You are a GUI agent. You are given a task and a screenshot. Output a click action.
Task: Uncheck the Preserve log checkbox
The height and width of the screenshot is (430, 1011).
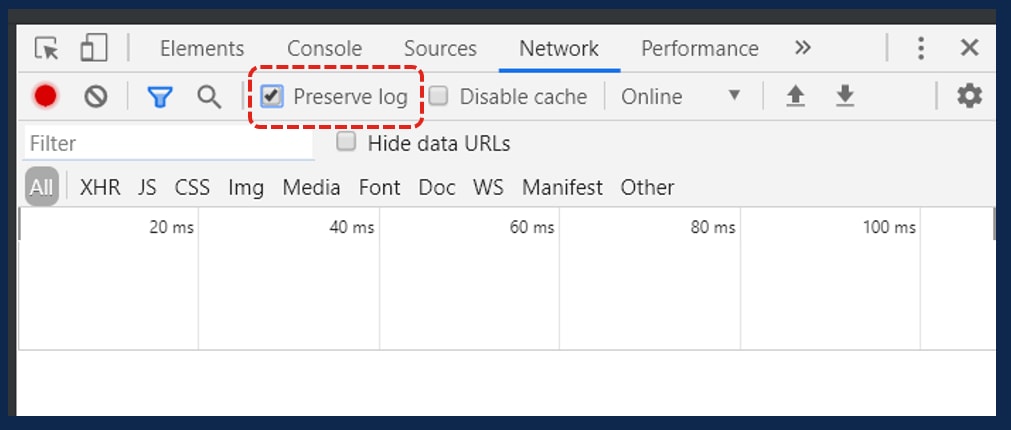(x=271, y=97)
